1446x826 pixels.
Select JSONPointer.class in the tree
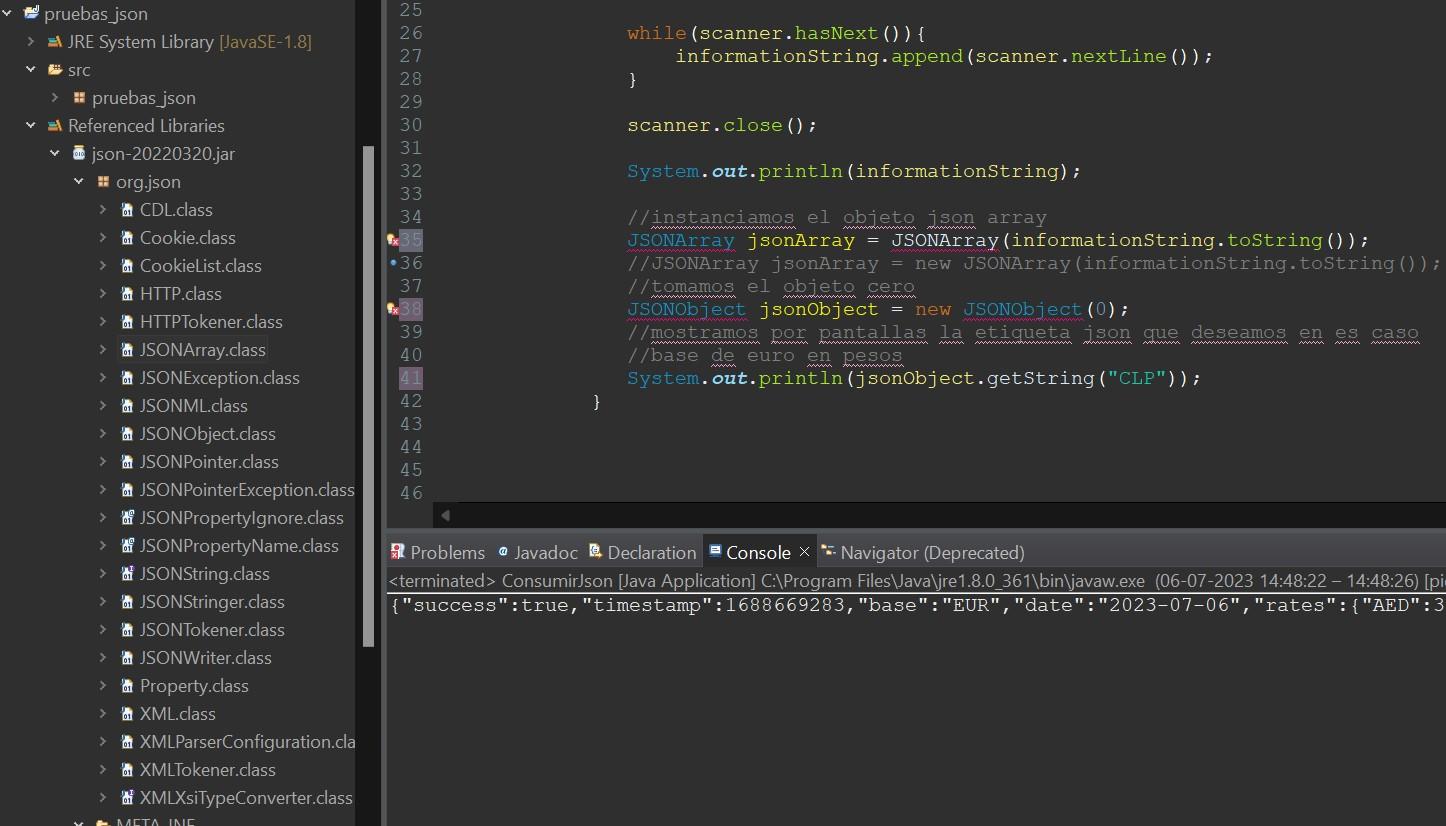pyautogui.click(x=209, y=462)
